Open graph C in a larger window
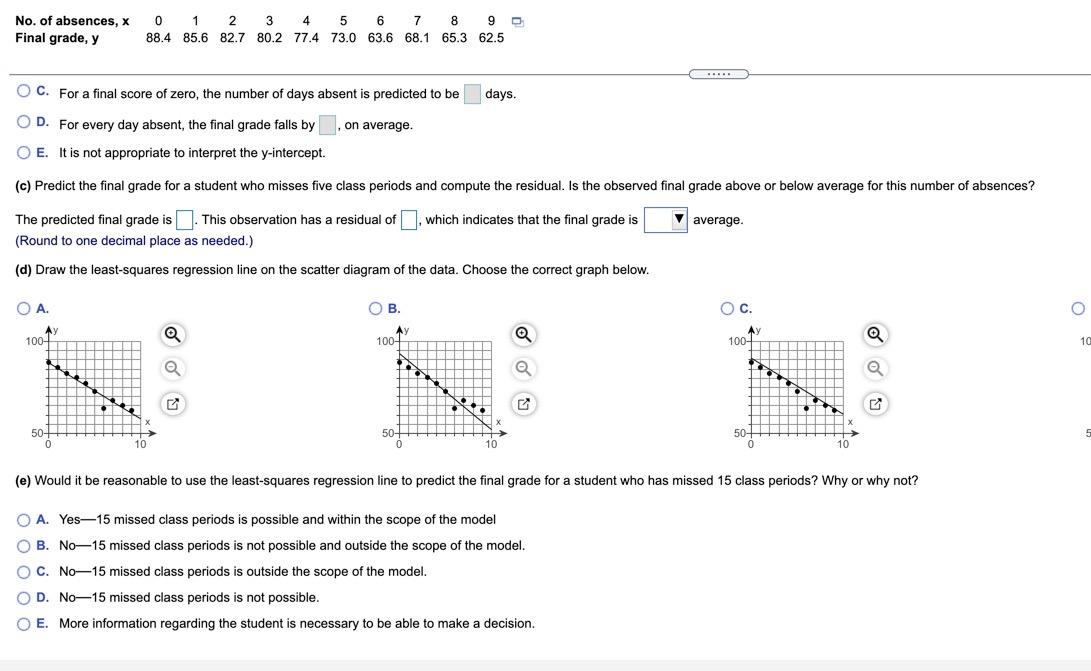The width and height of the screenshot is (1091, 671). 875,403
